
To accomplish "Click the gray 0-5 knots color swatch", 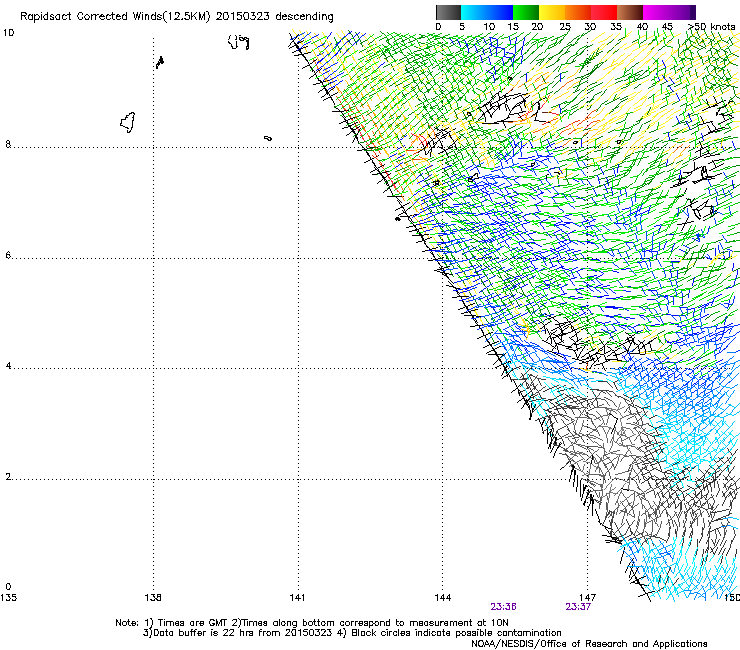I will click(448, 12).
